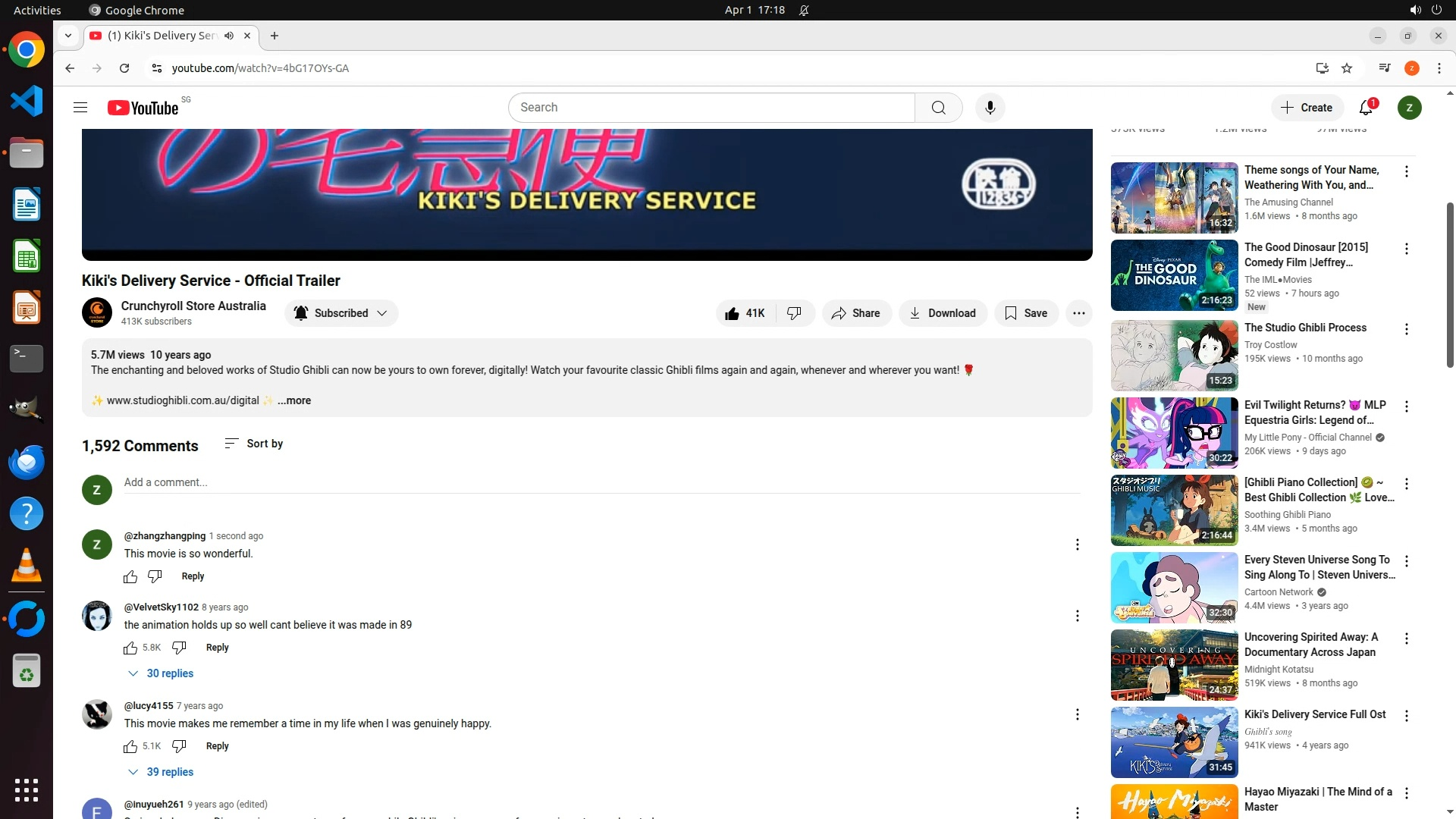The width and height of the screenshot is (1456, 819).
Task: Click the YouTube home logo
Action: click(143, 108)
